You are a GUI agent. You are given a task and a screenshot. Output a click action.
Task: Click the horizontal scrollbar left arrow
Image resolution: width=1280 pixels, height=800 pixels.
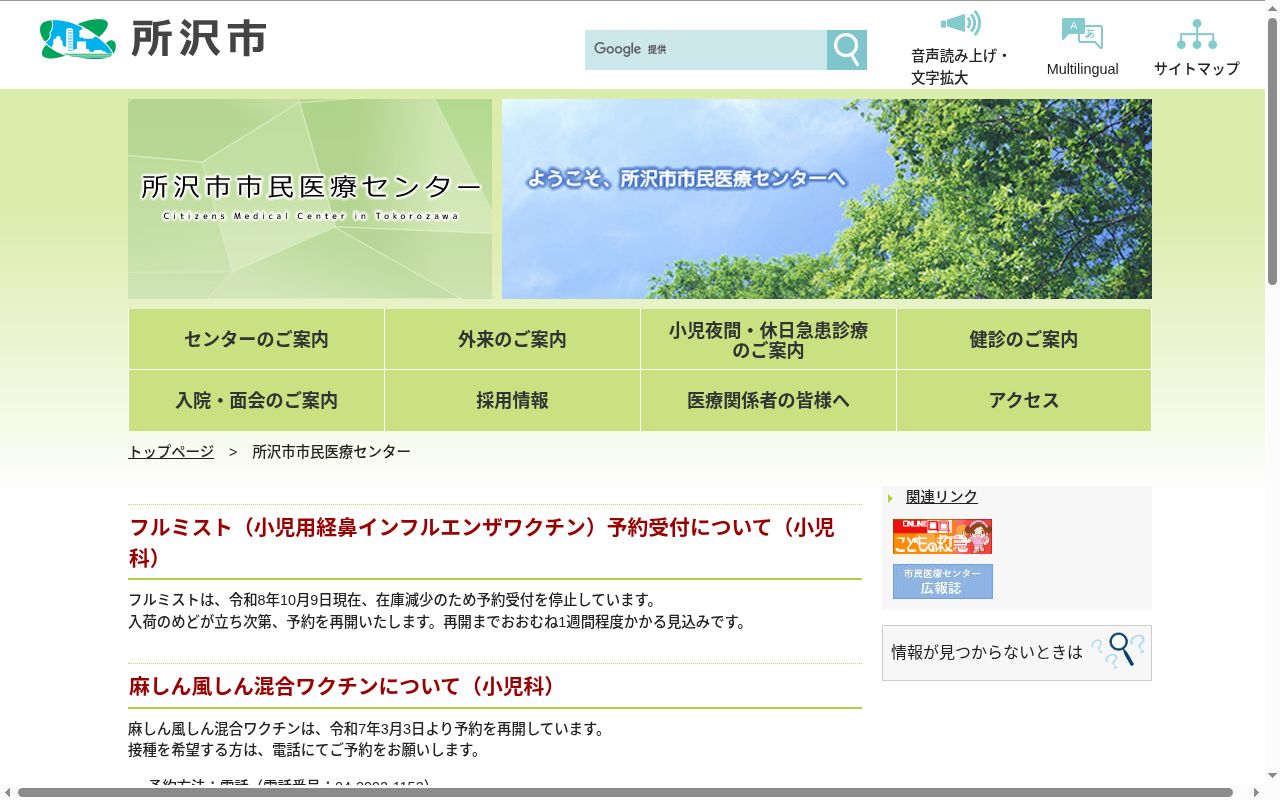pyautogui.click(x=8, y=792)
